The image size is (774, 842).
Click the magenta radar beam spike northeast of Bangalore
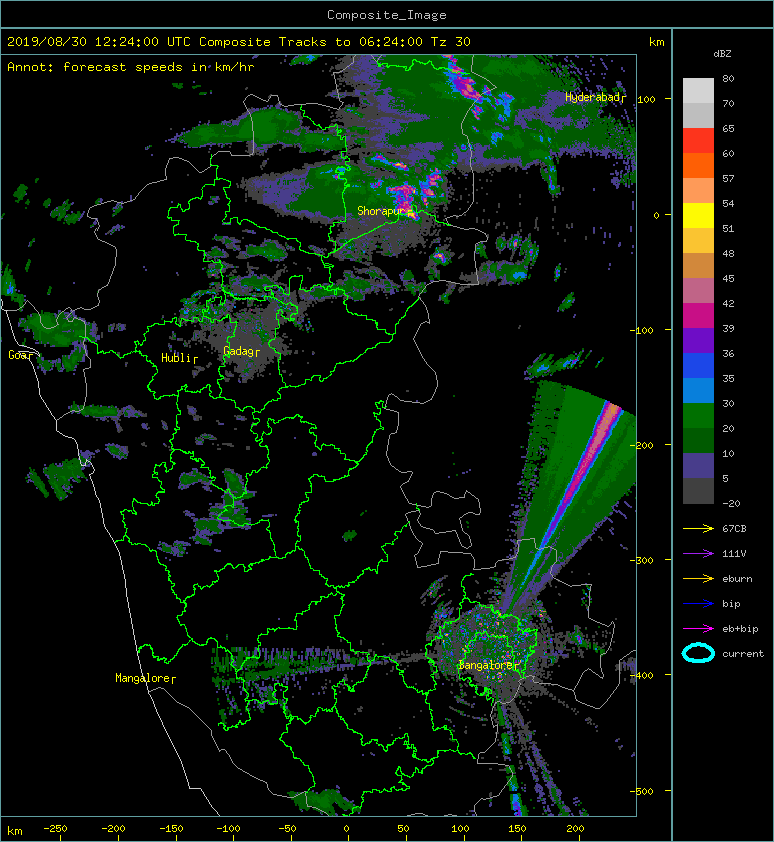[583, 473]
